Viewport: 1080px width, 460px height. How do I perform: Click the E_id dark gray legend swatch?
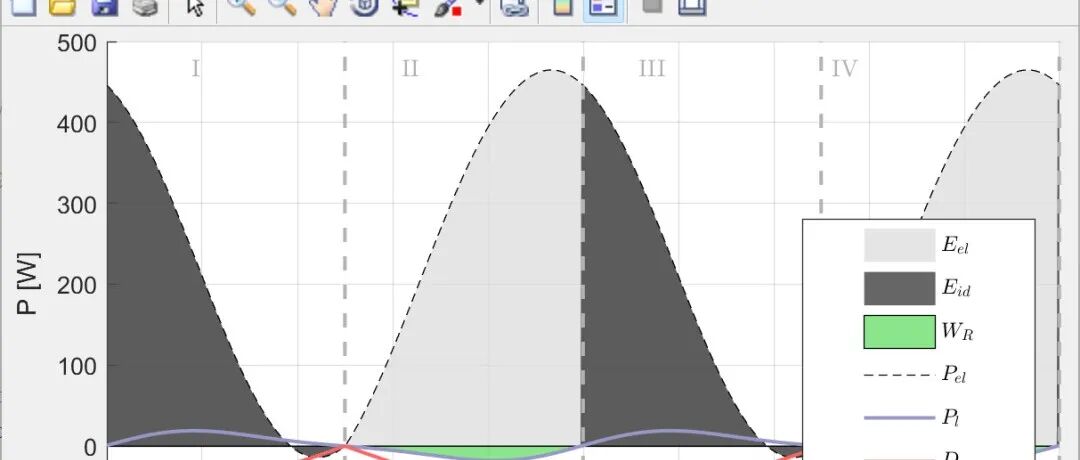tap(900, 288)
